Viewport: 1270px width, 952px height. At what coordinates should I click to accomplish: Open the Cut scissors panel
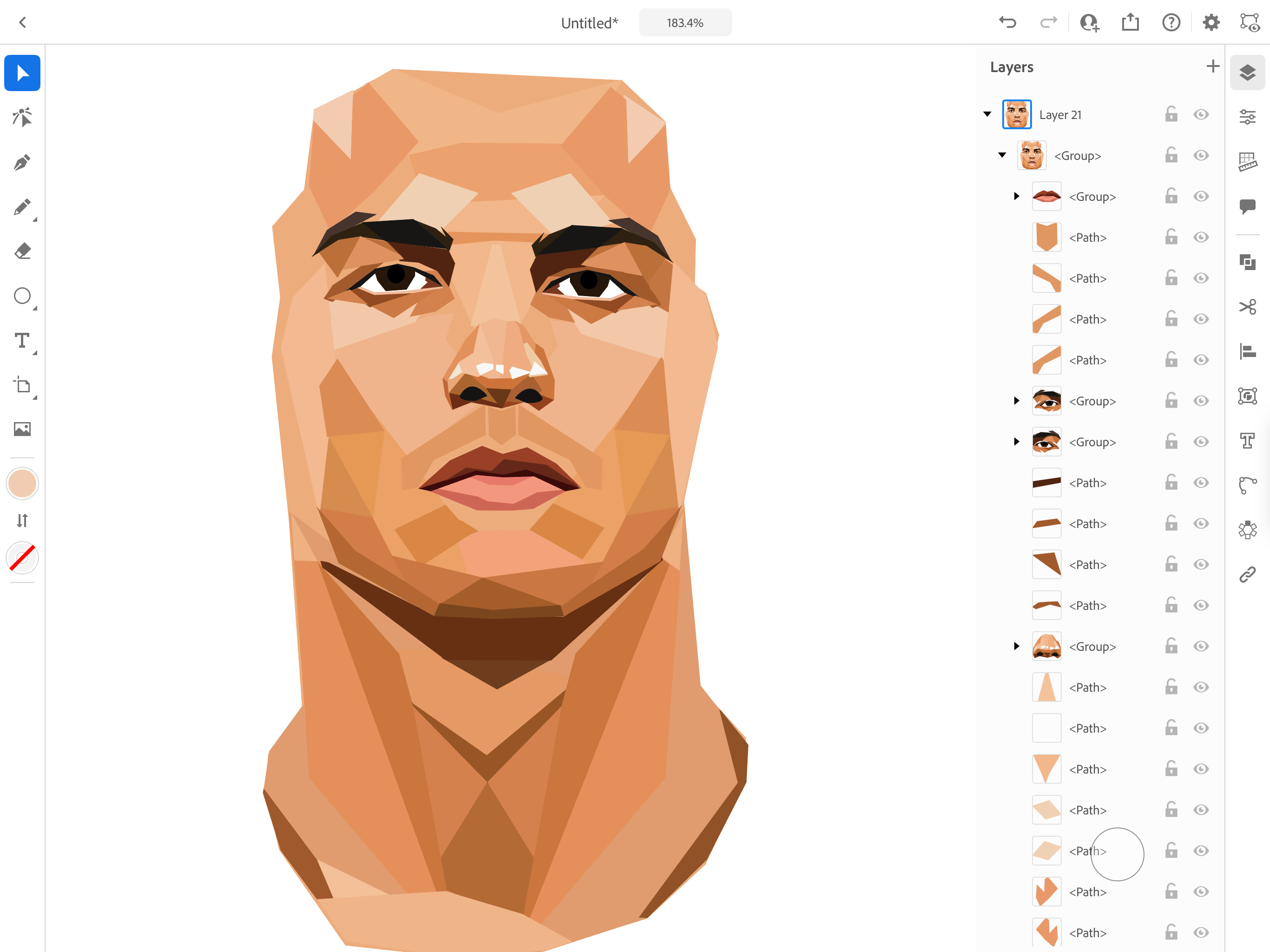1247,307
